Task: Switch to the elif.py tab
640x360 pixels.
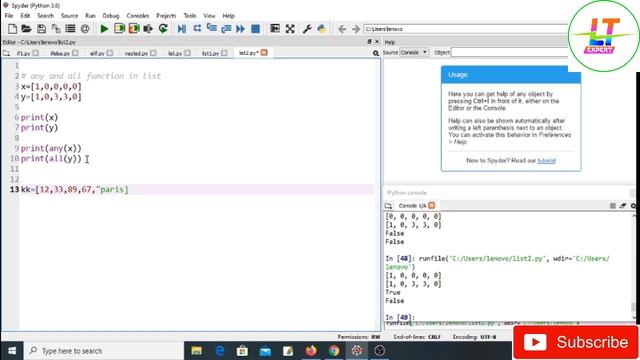Action: 97,53
